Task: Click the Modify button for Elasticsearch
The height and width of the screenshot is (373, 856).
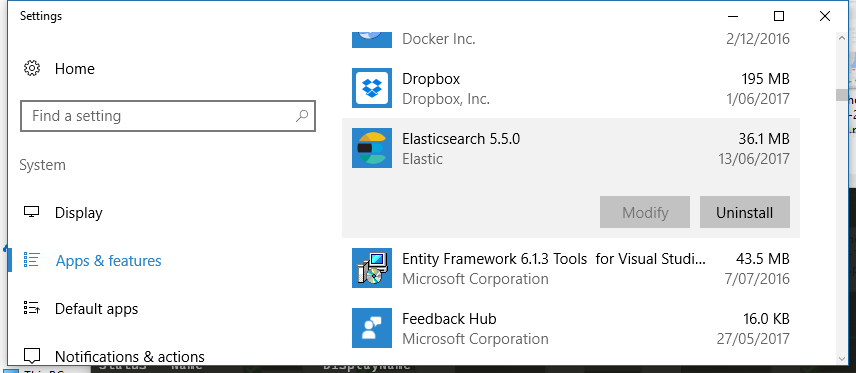Action: point(645,212)
